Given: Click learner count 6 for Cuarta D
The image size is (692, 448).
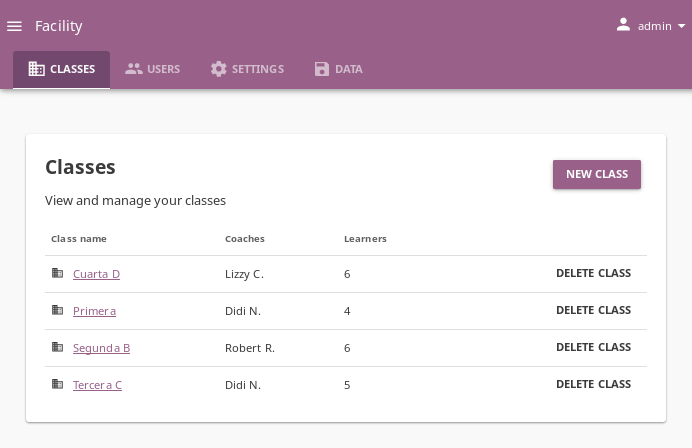Looking at the screenshot, I should (x=347, y=274).
